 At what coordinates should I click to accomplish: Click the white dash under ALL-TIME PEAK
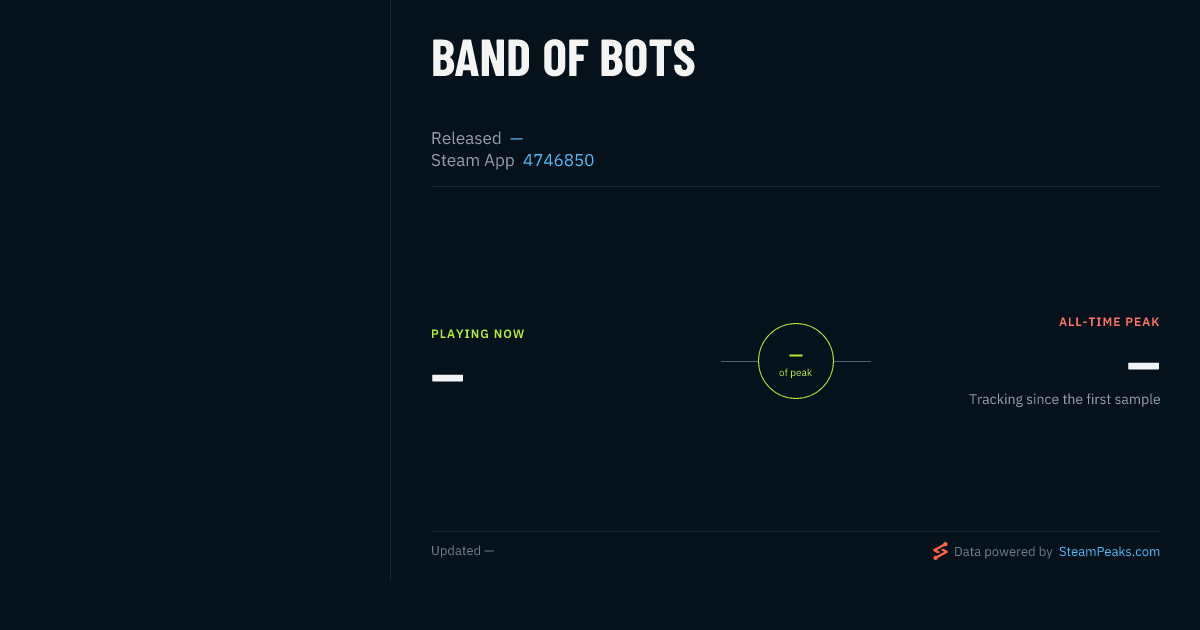tap(1144, 366)
